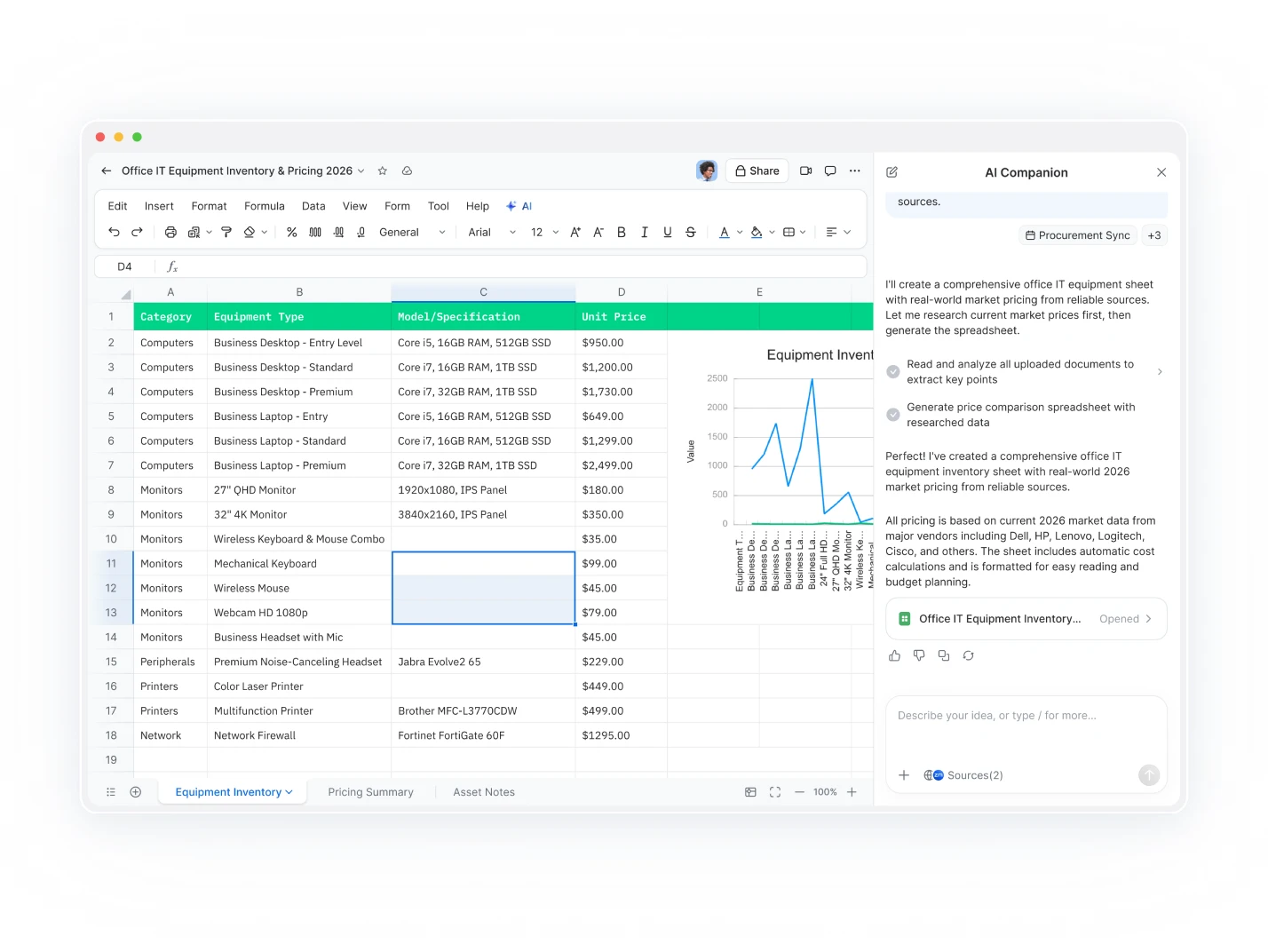Toggle bold formatting
Screen dimensions: 1268x952
622,232
